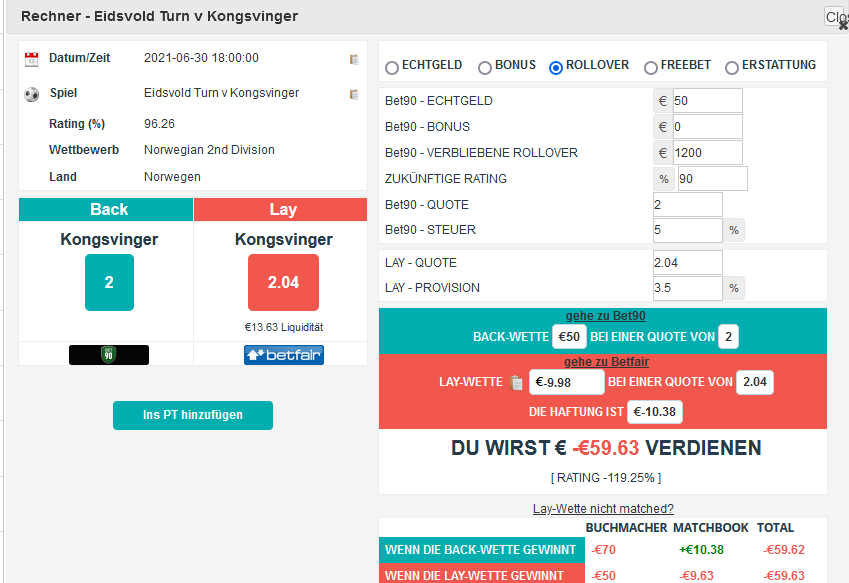The width and height of the screenshot is (849, 583).
Task: Click the lay stake field showing €-9.98
Action: coord(566,382)
